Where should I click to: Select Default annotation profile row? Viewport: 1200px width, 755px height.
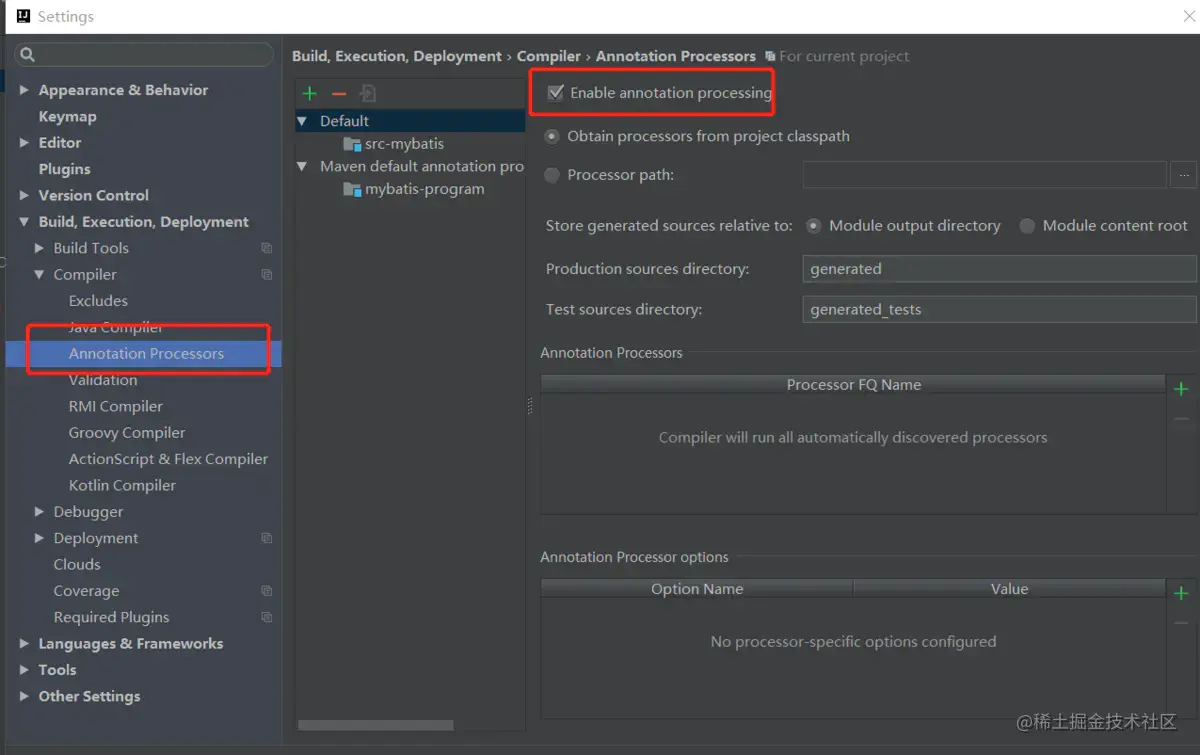[x=410, y=121]
